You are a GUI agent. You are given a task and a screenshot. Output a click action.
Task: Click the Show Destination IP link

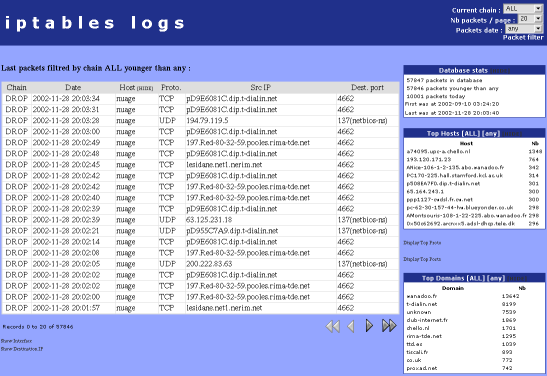point(22,349)
